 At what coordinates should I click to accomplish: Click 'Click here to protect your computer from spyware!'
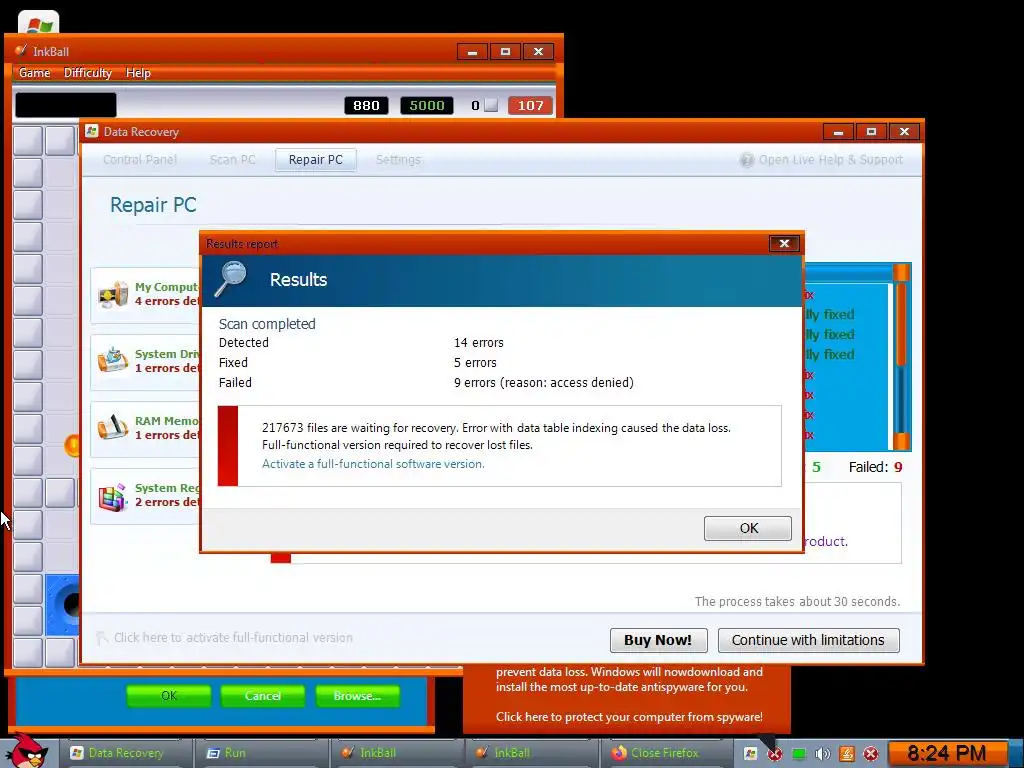629,717
